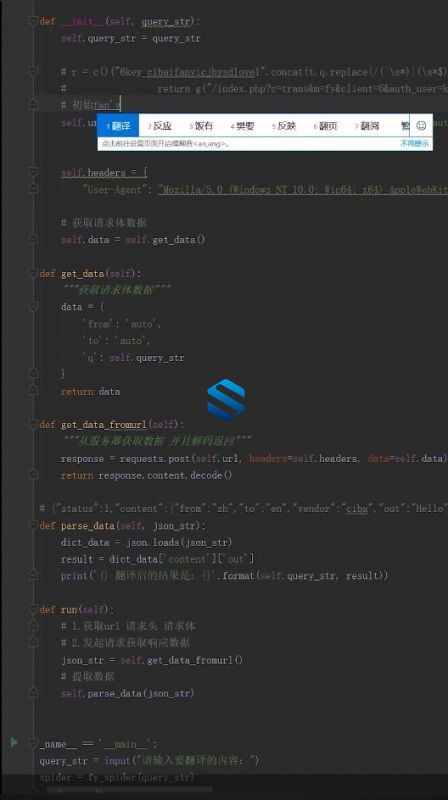448x800 pixels.
Task: Choose IME candidate 6 翻页
Action: pos(326,126)
